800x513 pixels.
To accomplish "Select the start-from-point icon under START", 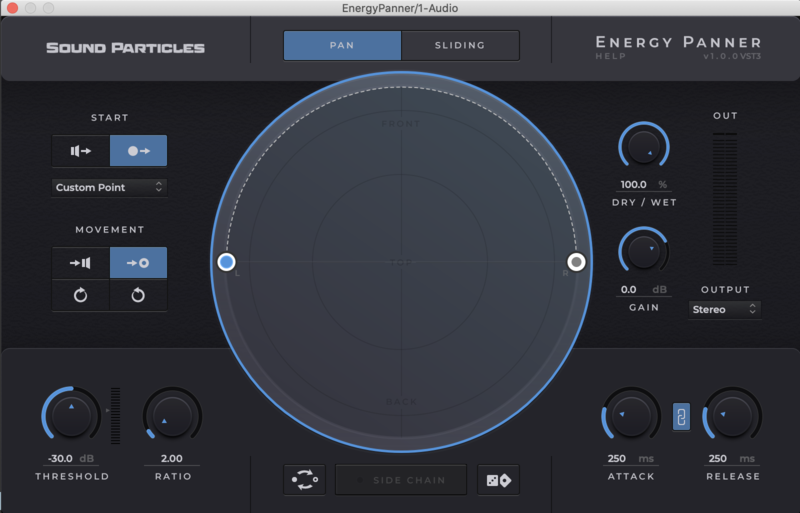I will (x=138, y=151).
